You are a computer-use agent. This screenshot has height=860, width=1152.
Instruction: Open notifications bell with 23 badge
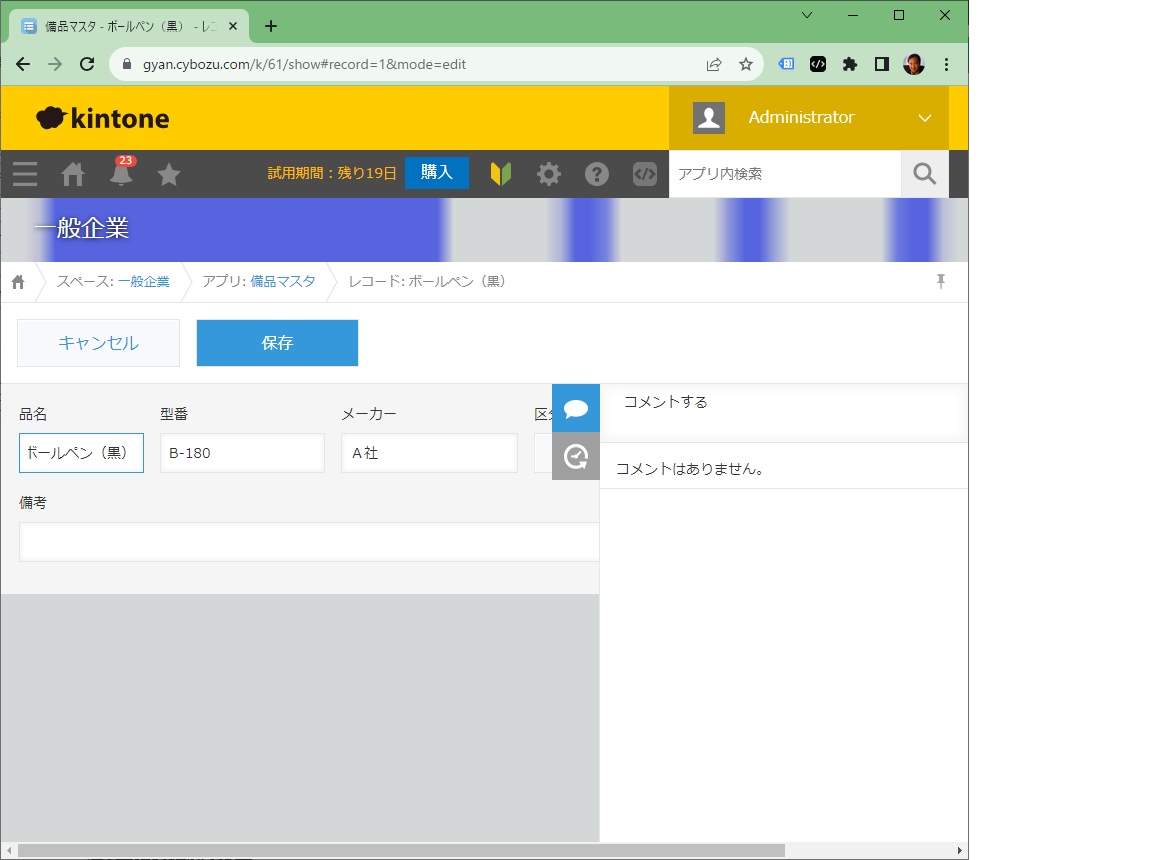click(121, 174)
